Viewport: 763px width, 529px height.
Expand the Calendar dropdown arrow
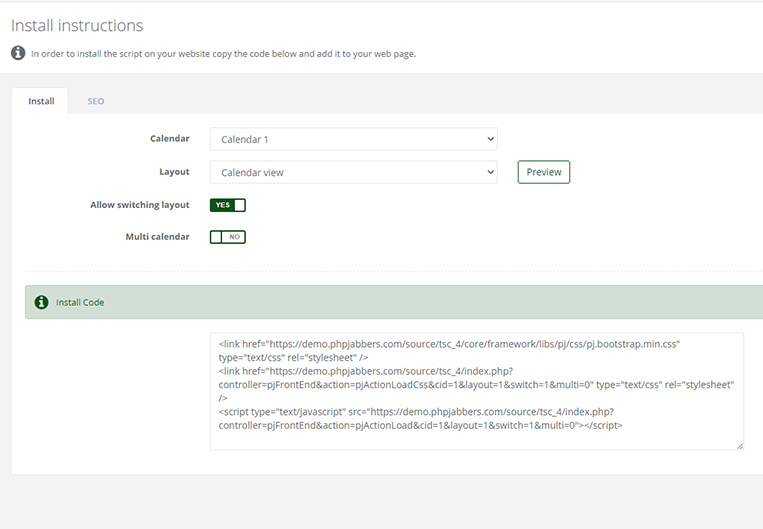(x=490, y=139)
